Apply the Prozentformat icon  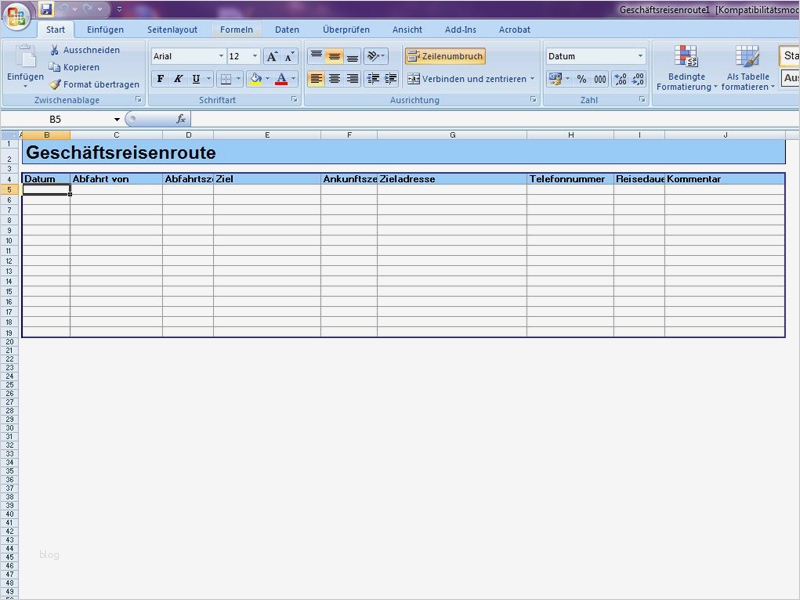pyautogui.click(x=583, y=78)
